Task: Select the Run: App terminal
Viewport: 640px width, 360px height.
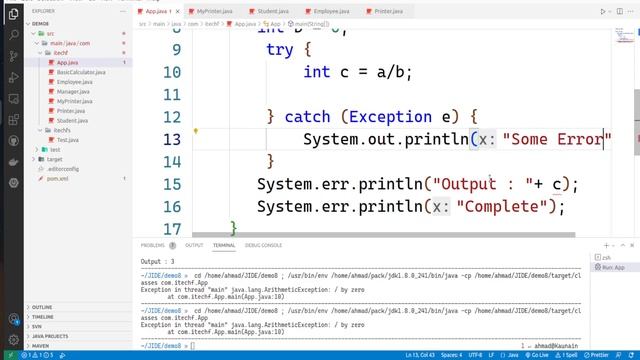Action: (x=614, y=267)
